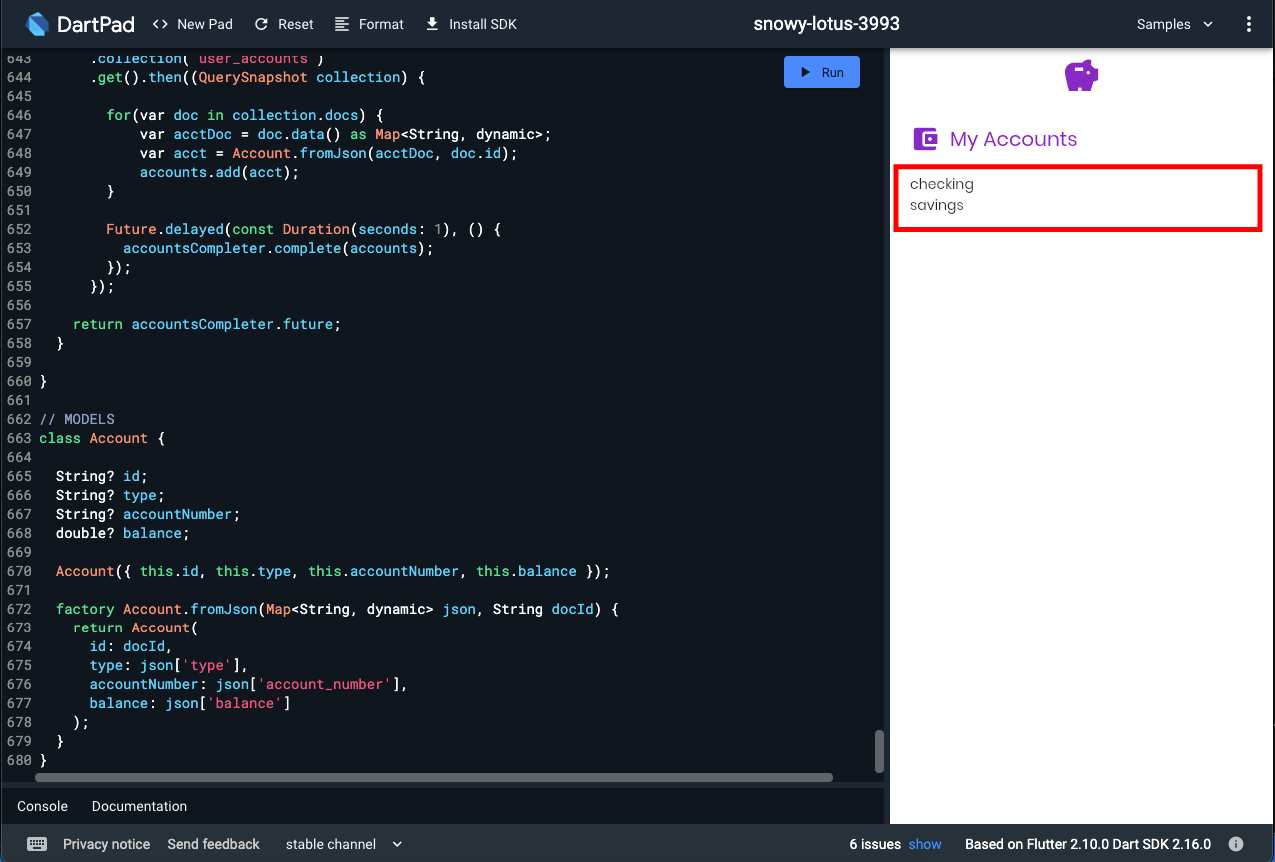Open the Samples dropdown
The height and width of the screenshot is (862, 1275).
1175,24
